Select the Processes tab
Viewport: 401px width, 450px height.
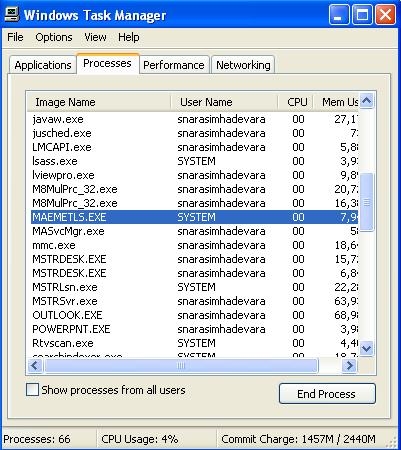(x=107, y=63)
